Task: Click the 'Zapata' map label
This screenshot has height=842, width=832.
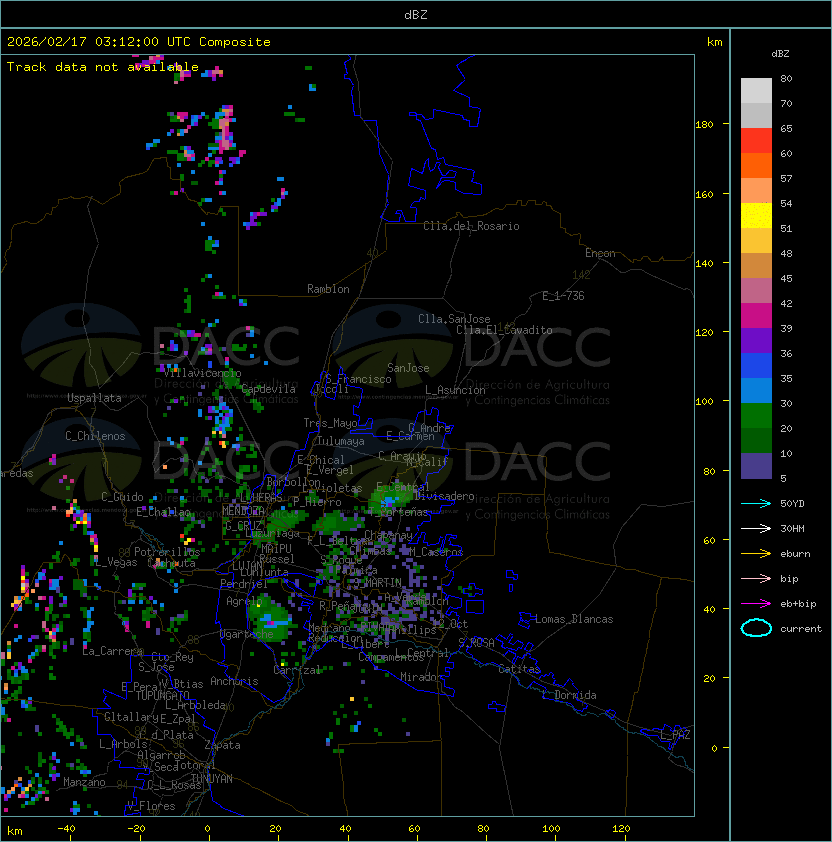Action: click(x=222, y=745)
